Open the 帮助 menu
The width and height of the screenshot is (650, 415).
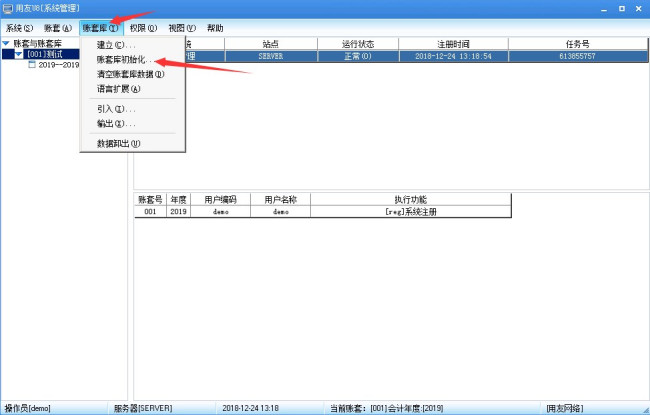[215, 28]
